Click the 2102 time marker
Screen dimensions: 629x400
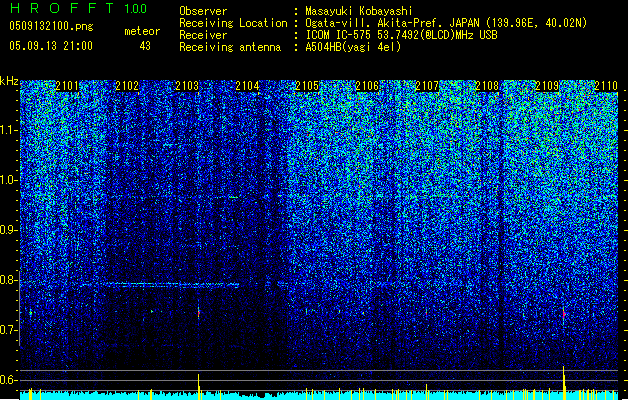[x=127, y=86]
